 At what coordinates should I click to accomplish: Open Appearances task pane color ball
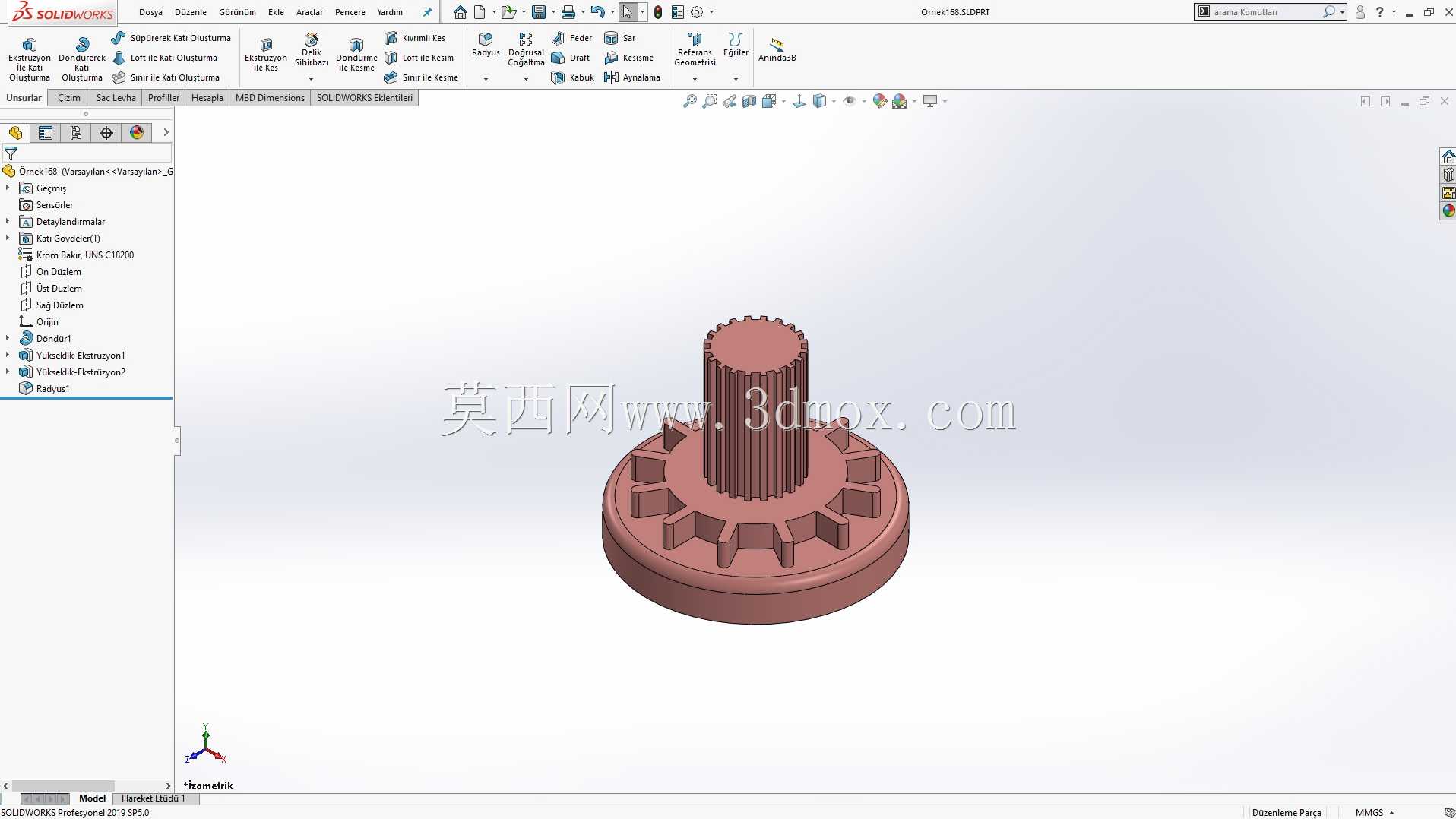pos(1448,211)
